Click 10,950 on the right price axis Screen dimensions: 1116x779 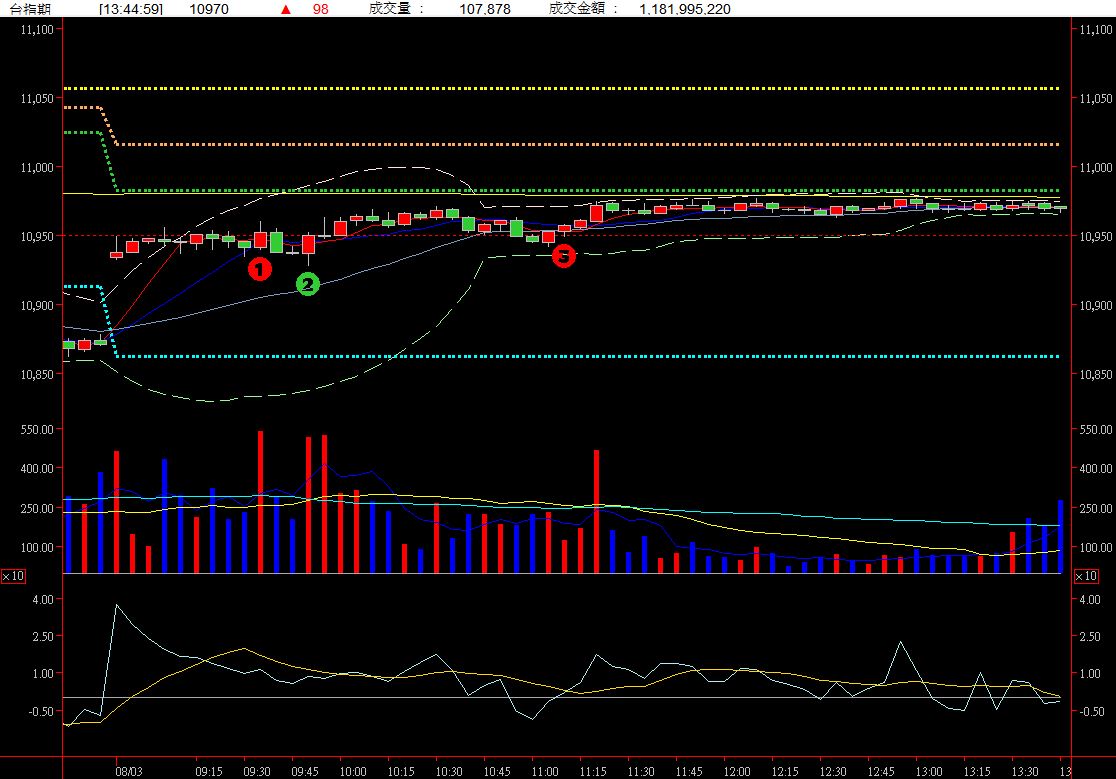click(1096, 236)
